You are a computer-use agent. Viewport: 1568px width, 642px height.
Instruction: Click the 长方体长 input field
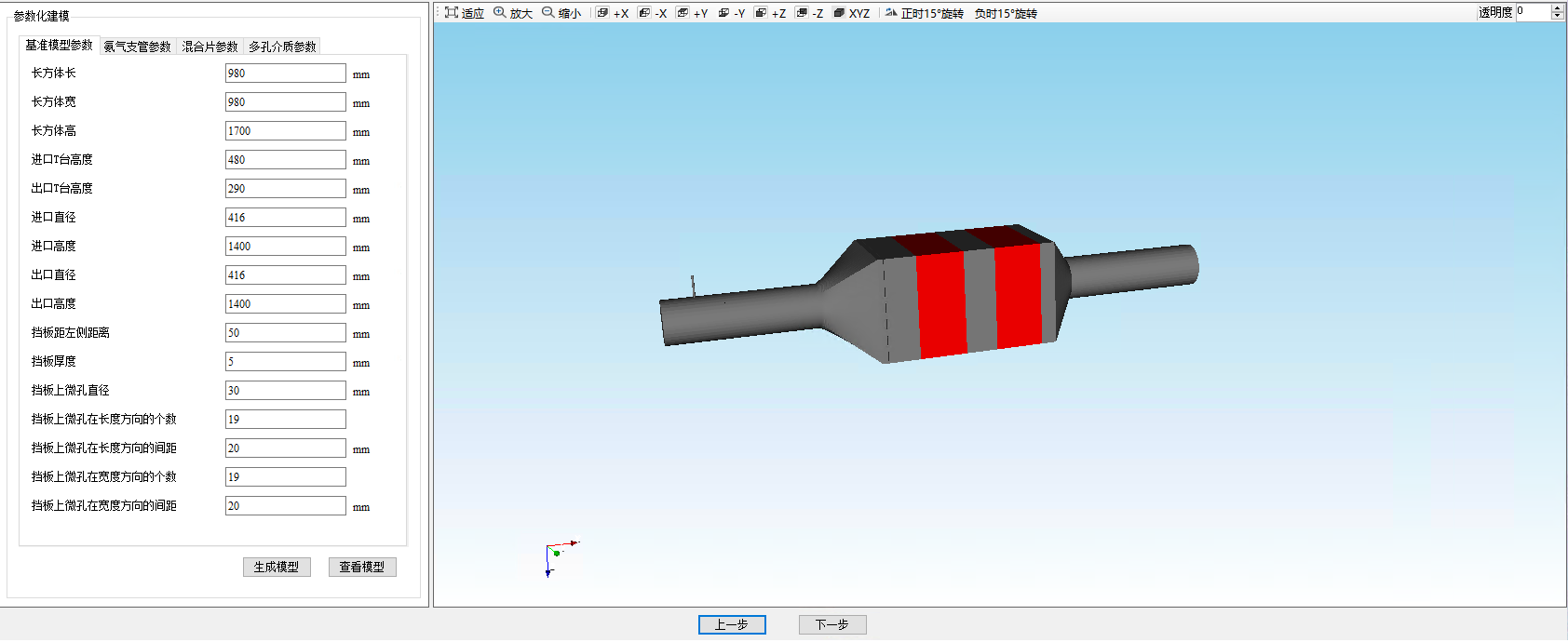click(x=286, y=74)
